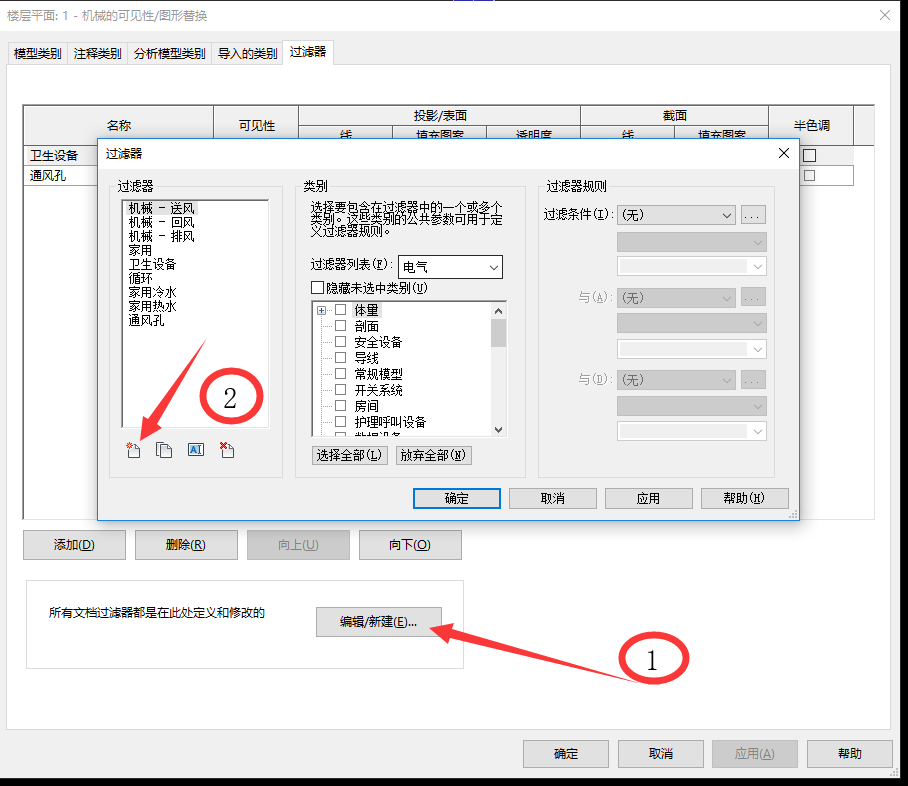Select the 家用热水 filter
Image resolution: width=908 pixels, height=786 pixels.
pyautogui.click(x=152, y=306)
